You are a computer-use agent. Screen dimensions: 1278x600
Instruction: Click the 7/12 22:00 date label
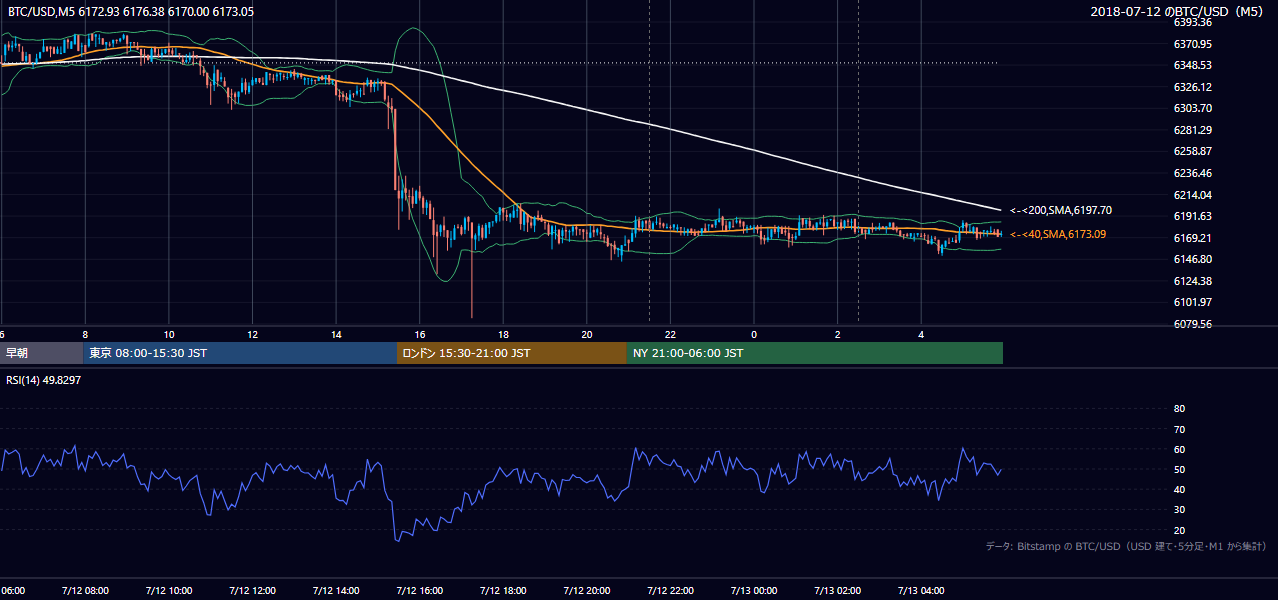pos(670,591)
